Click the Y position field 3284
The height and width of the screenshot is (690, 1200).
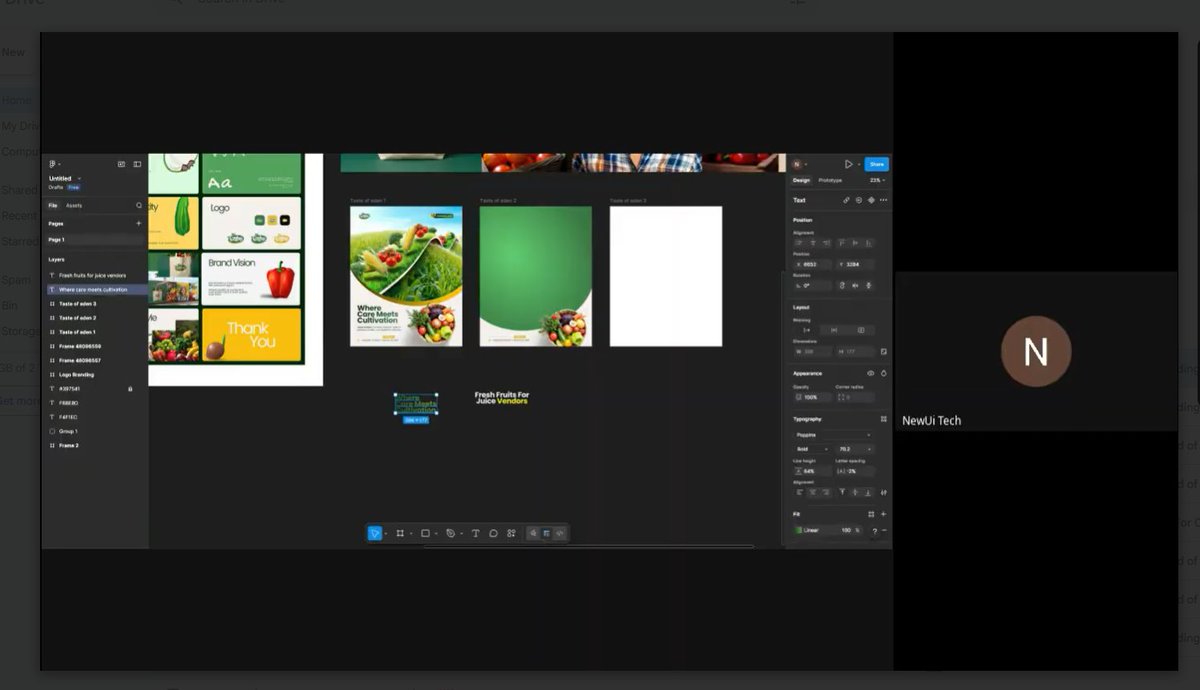[x=855, y=264]
